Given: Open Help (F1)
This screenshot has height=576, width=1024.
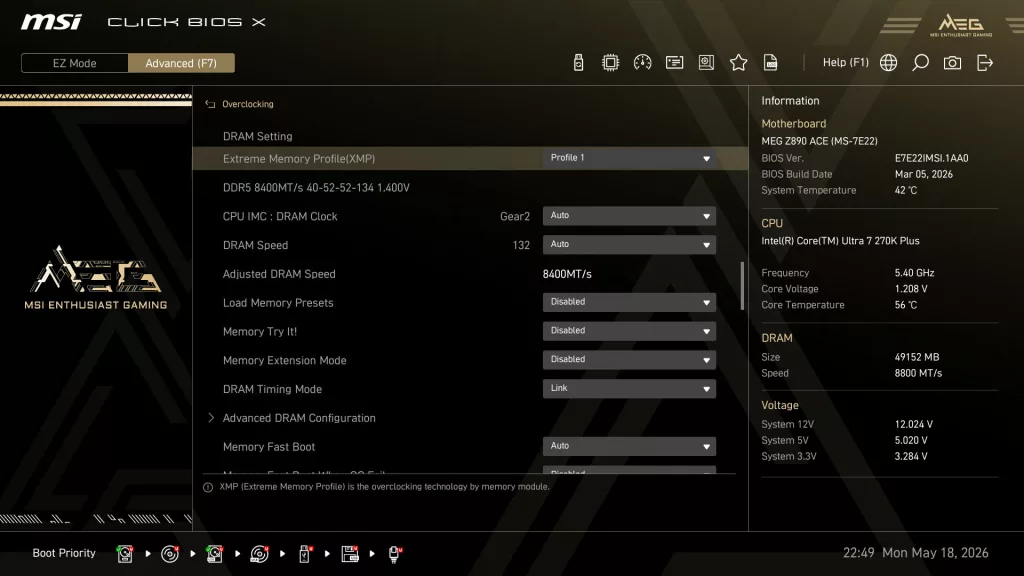Looking at the screenshot, I should tap(845, 63).
